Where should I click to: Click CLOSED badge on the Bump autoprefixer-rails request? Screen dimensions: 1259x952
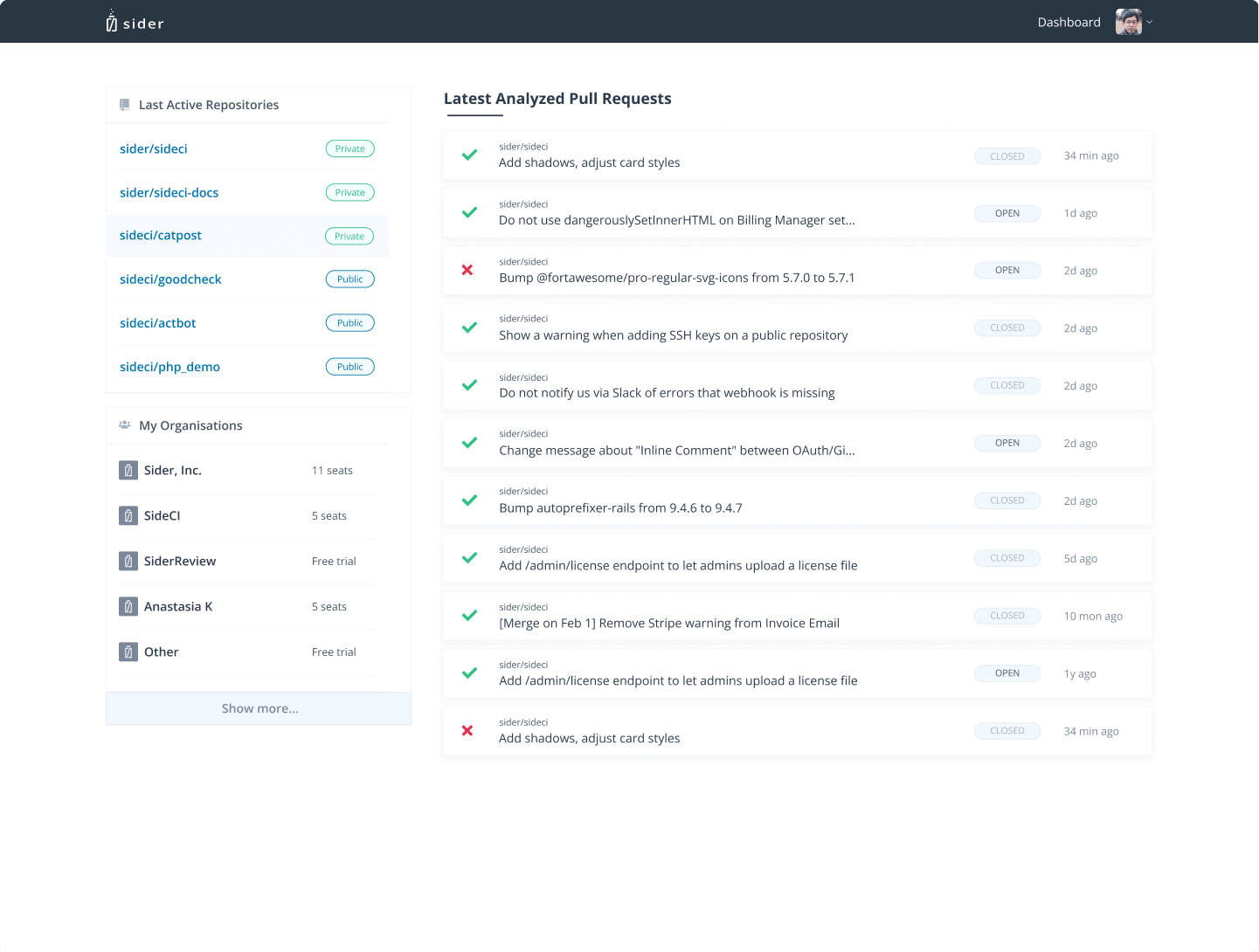1007,500
